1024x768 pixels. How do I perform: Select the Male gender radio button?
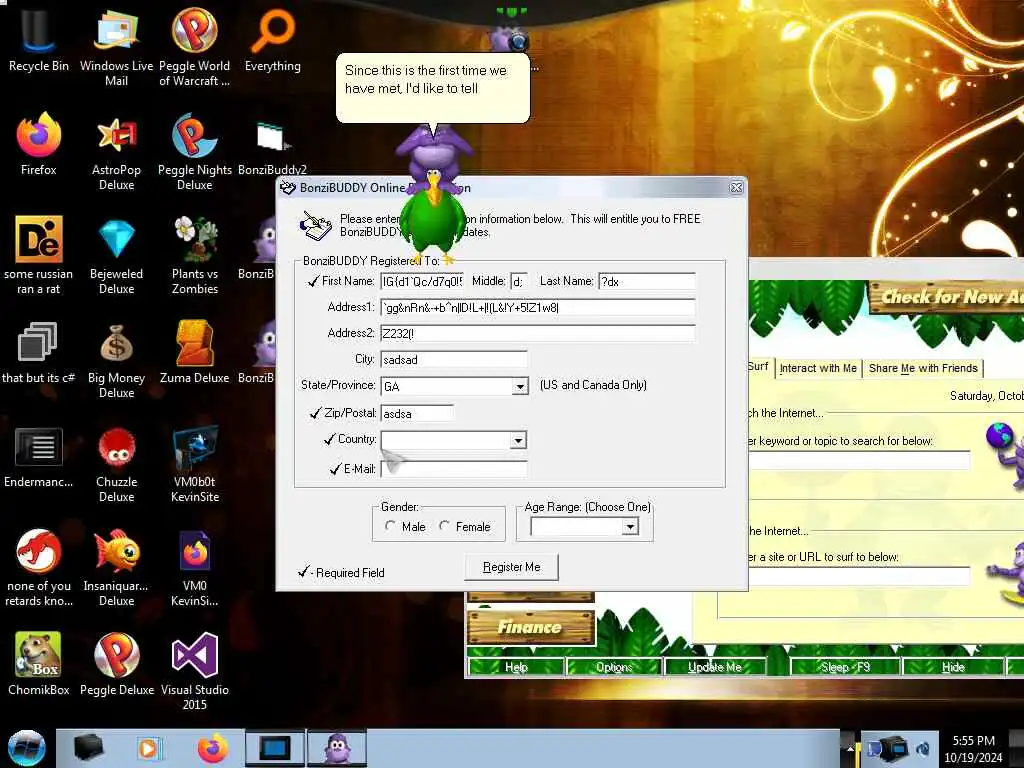coord(390,526)
